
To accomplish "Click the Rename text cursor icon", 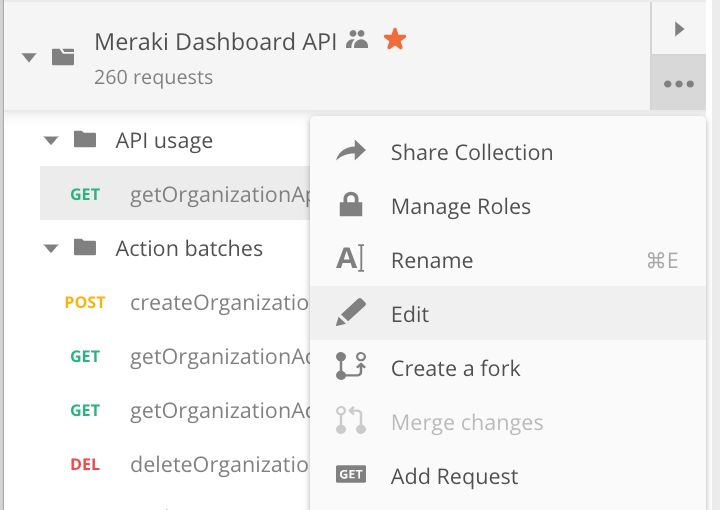I will point(350,258).
